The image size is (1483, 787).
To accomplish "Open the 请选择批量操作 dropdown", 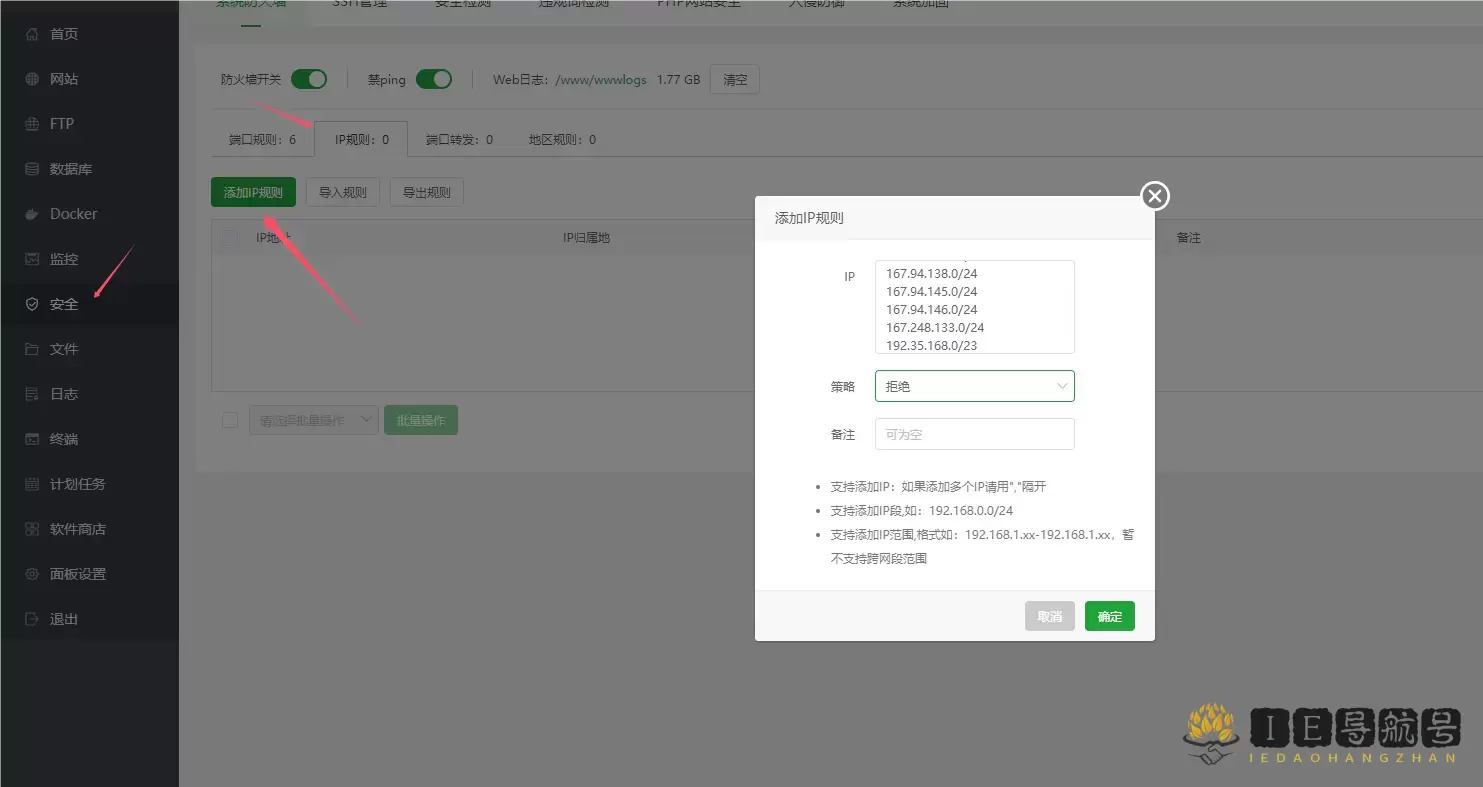I will (x=313, y=421).
